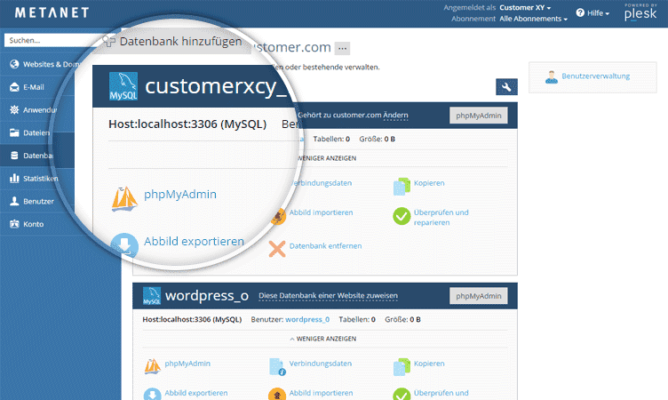Click the Kopieren icon in wordpress_o database

pyautogui.click(x=402, y=364)
